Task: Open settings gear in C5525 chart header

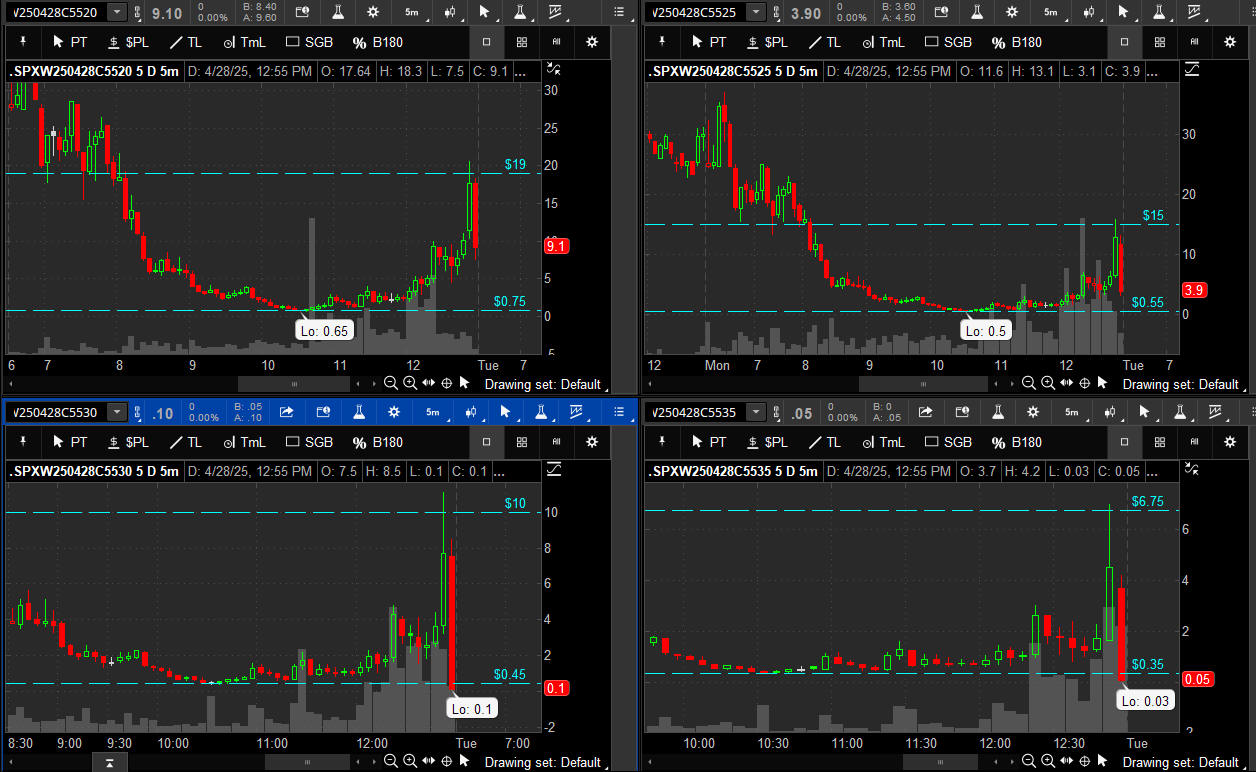Action: pyautogui.click(x=1012, y=12)
